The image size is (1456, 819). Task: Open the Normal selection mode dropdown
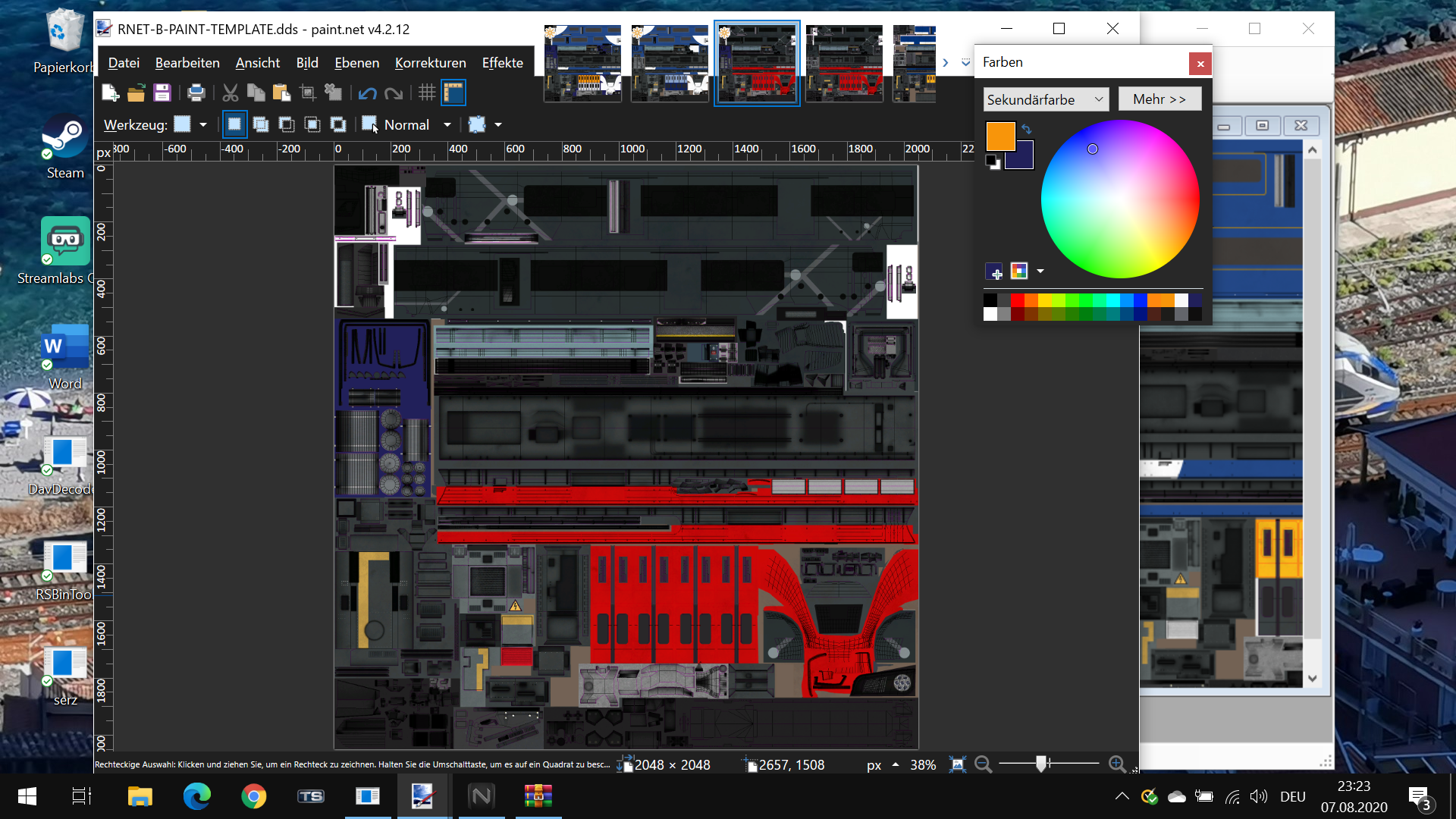click(x=447, y=125)
